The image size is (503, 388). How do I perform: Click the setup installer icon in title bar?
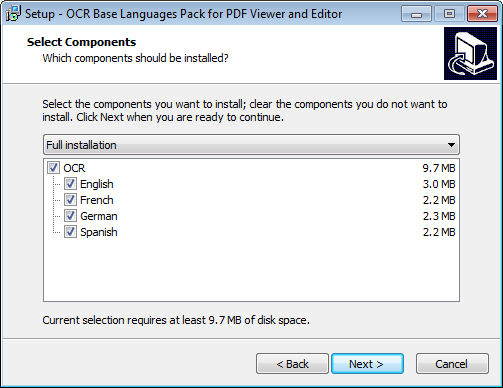pyautogui.click(x=13, y=14)
